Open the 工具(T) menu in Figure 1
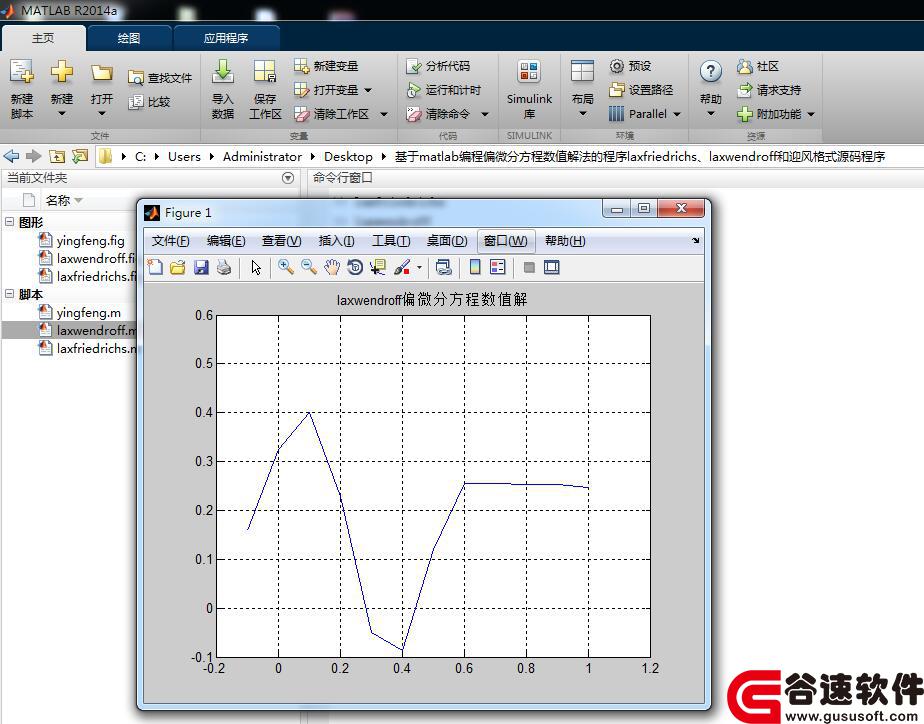Image resolution: width=924 pixels, height=724 pixels. click(x=391, y=241)
